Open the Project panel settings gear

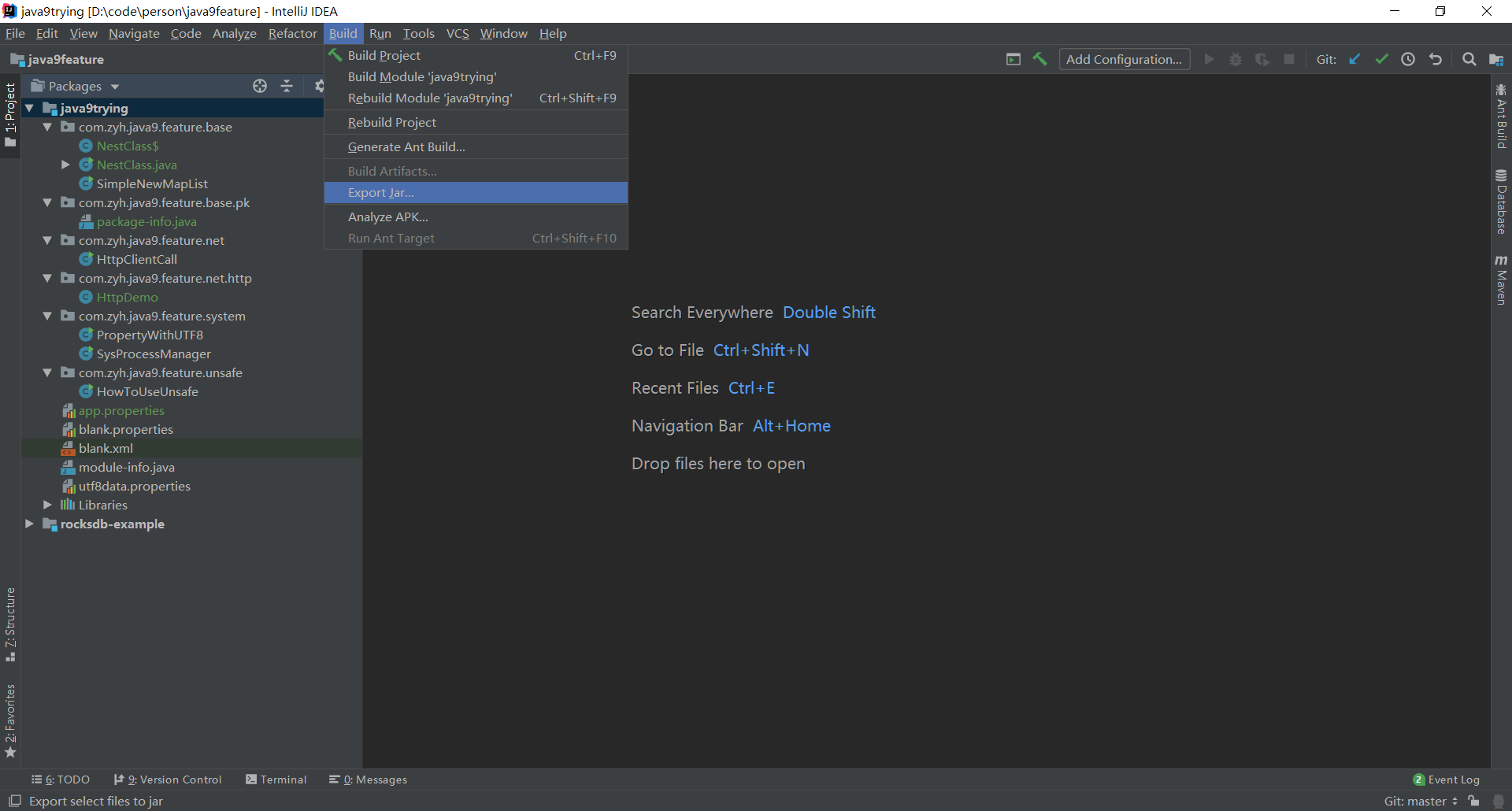(x=317, y=86)
